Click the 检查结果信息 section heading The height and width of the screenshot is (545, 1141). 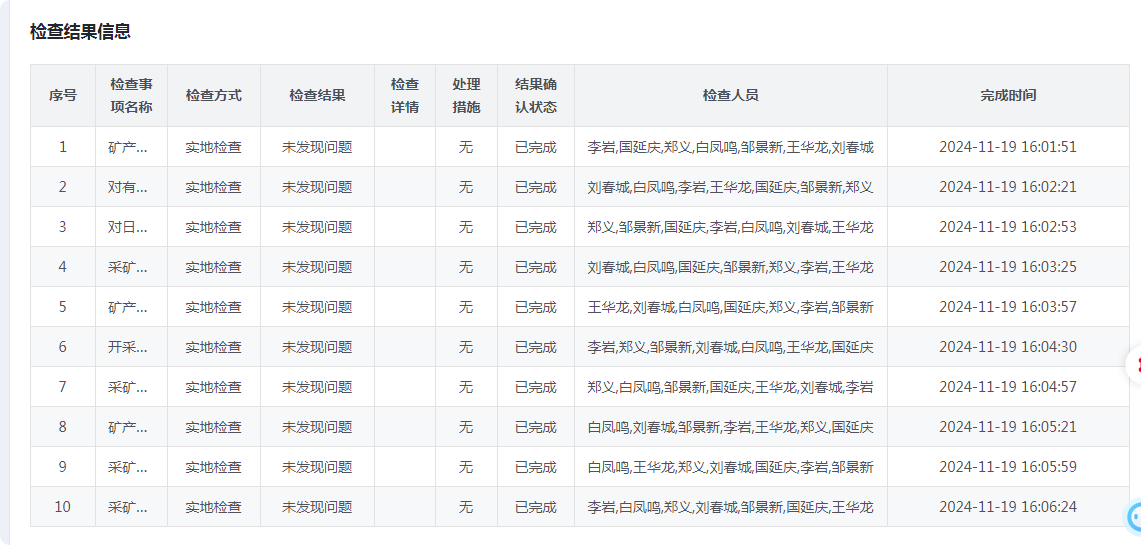pyautogui.click(x=80, y=31)
